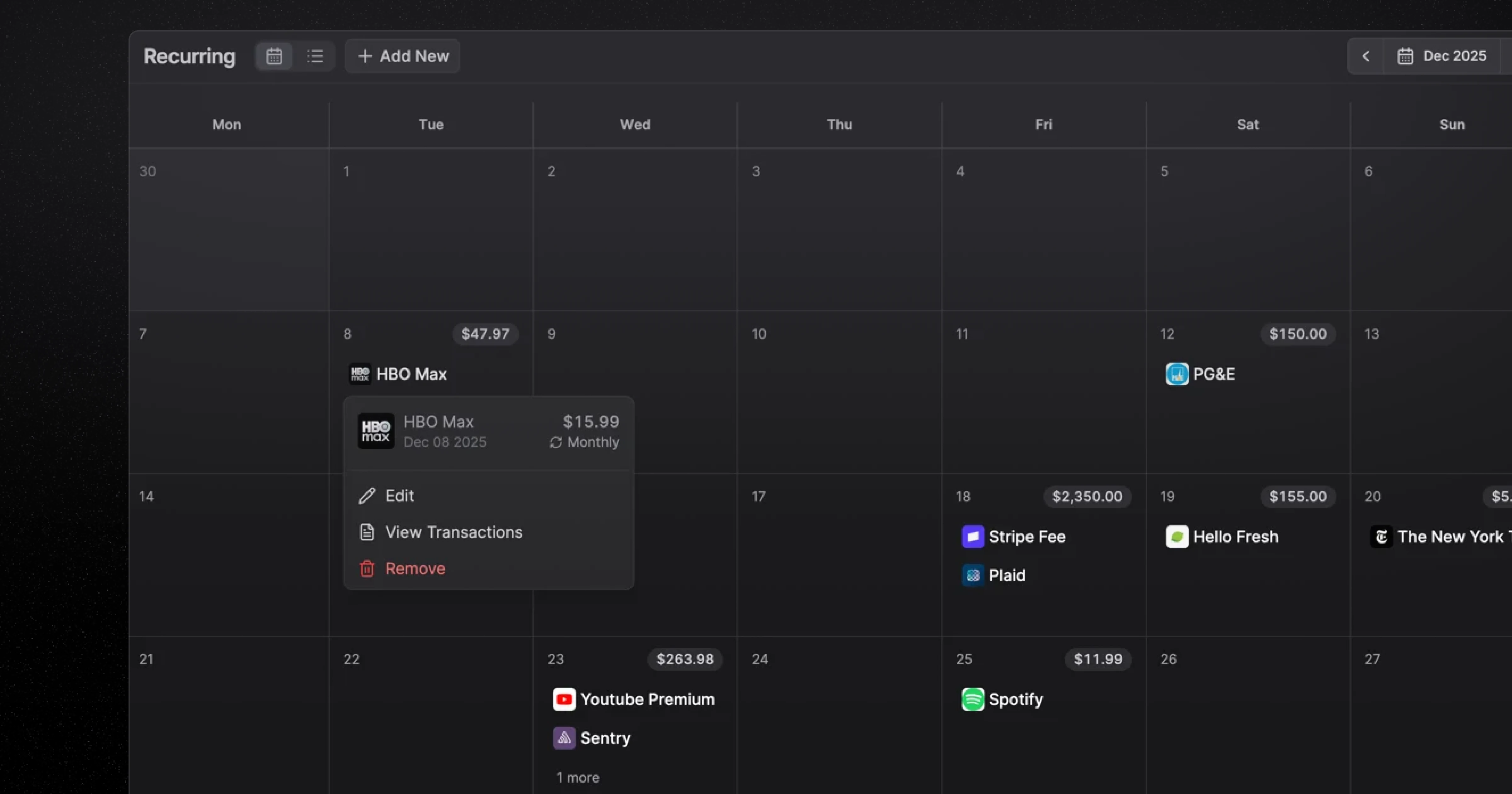Image resolution: width=1512 pixels, height=794 pixels.
Task: Select the HBO Max subscription icon
Action: click(359, 373)
